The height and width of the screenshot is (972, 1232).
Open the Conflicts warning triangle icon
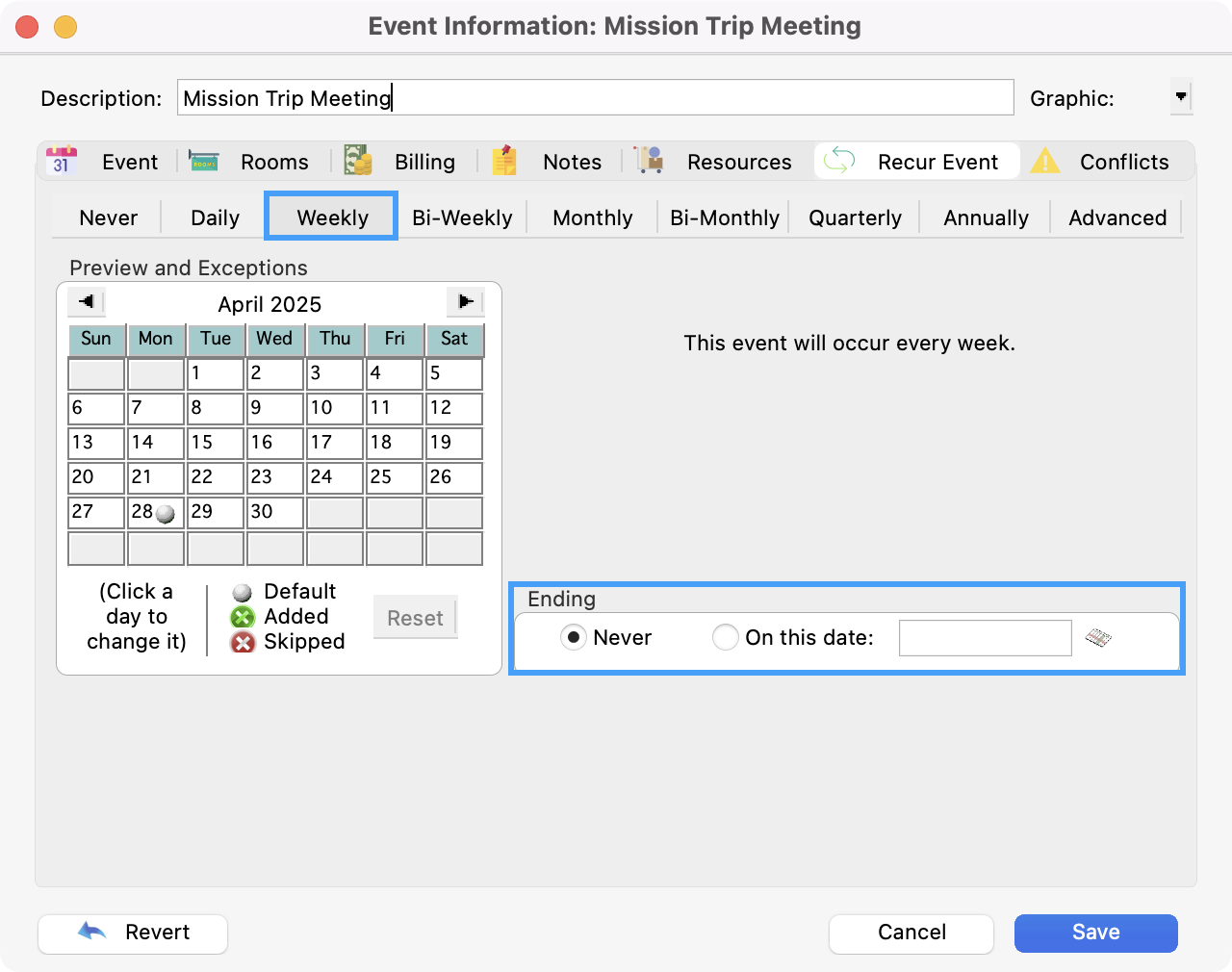(x=1045, y=161)
